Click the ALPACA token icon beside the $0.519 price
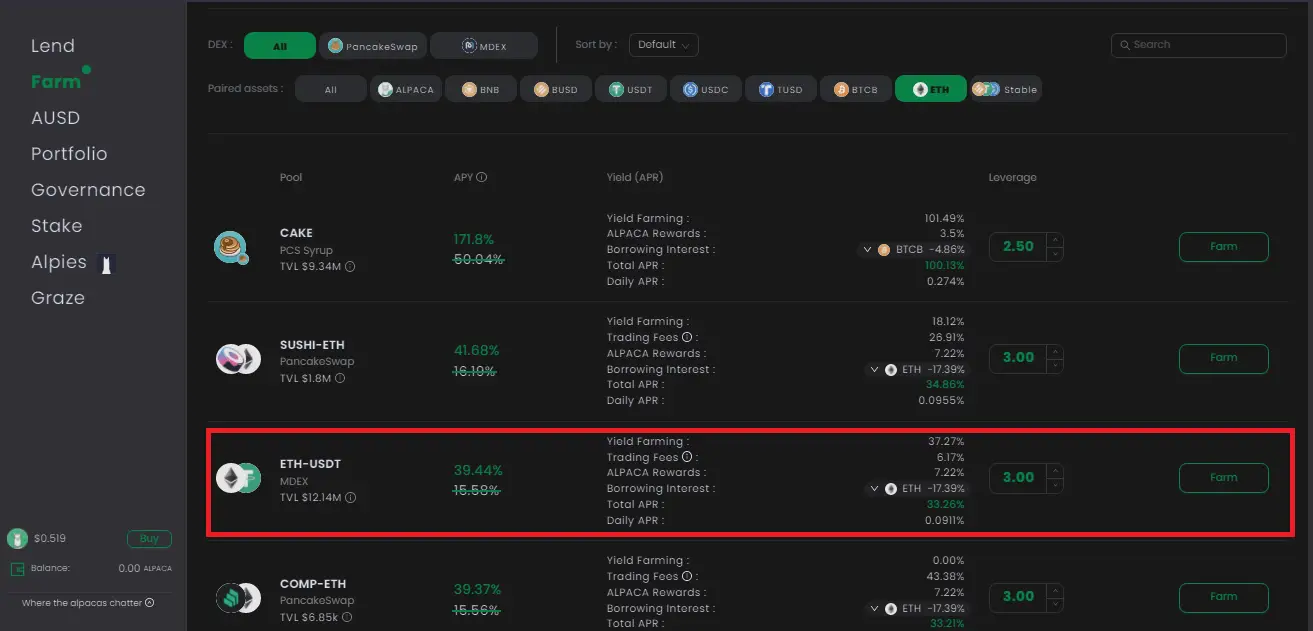1313x631 pixels. coord(17,539)
